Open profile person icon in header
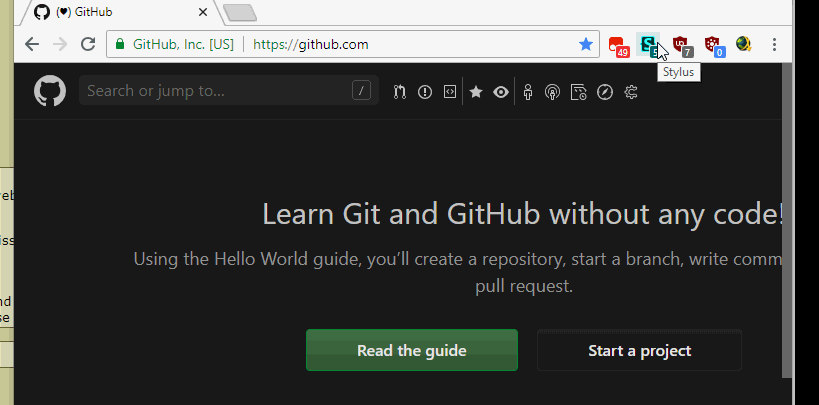Image resolution: width=819 pixels, height=405 pixels. [x=528, y=92]
